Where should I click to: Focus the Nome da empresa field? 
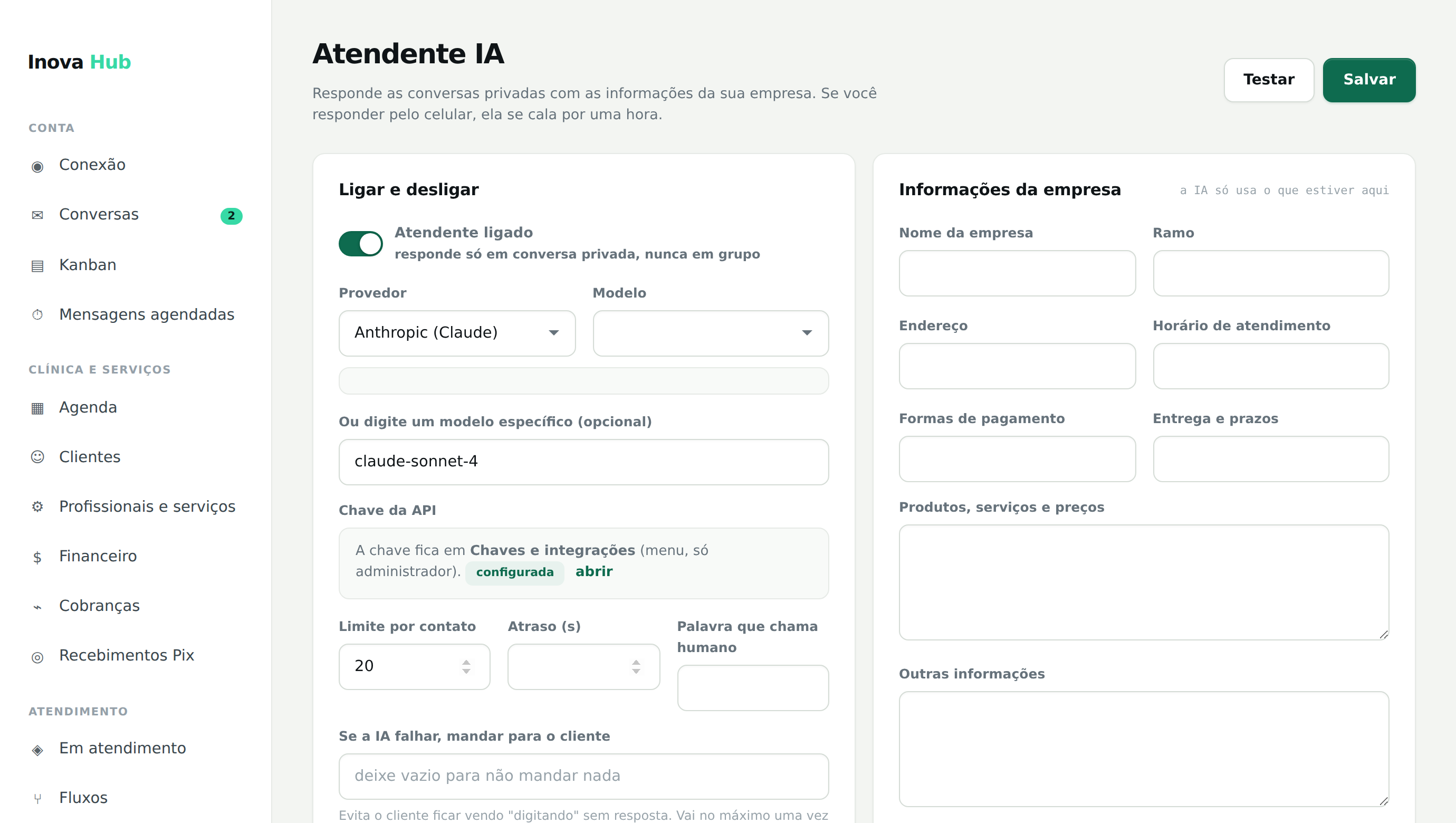click(1017, 273)
